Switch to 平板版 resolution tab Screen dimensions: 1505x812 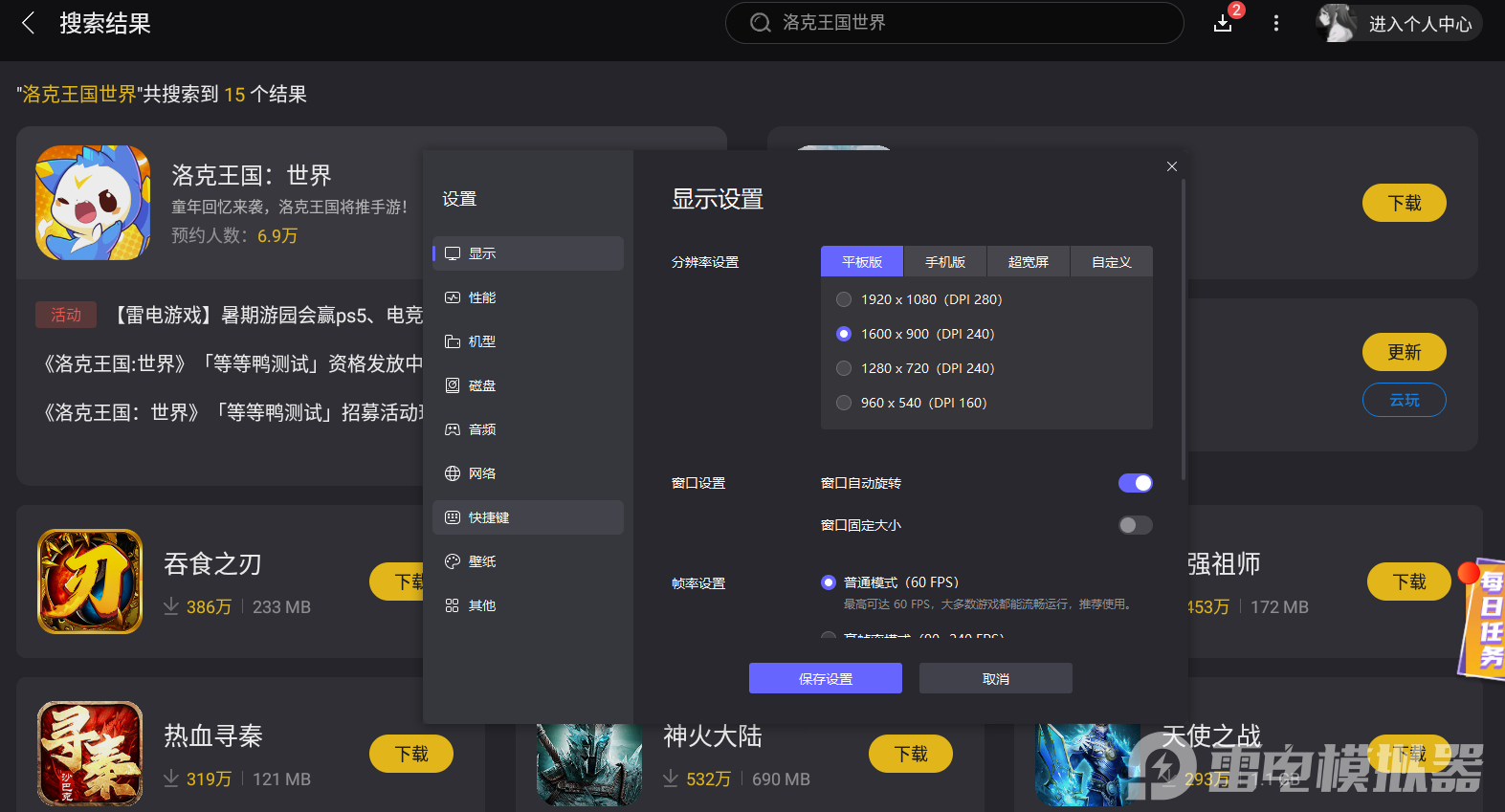pos(862,262)
